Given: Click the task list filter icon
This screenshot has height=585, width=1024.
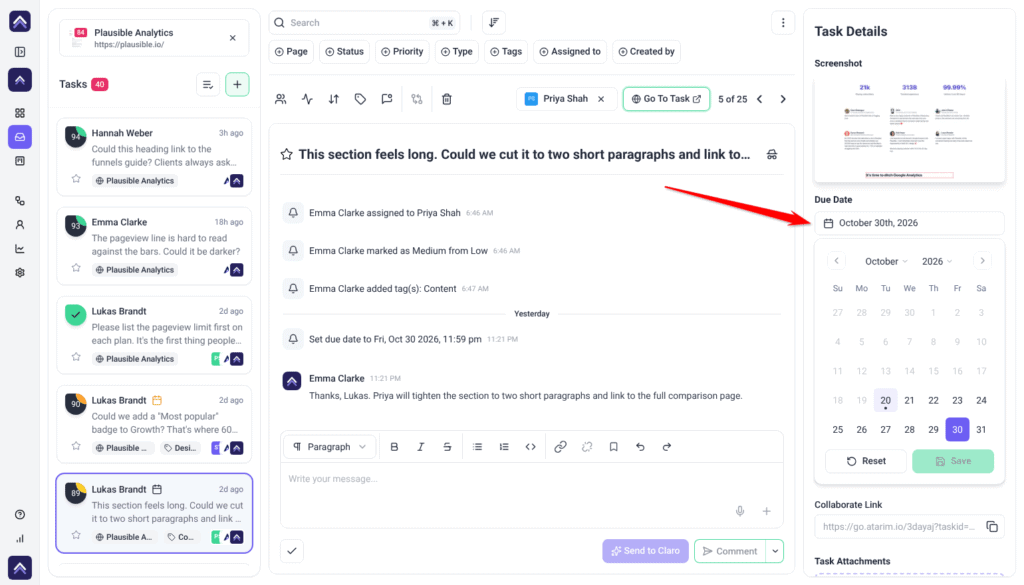Looking at the screenshot, I should (208, 84).
